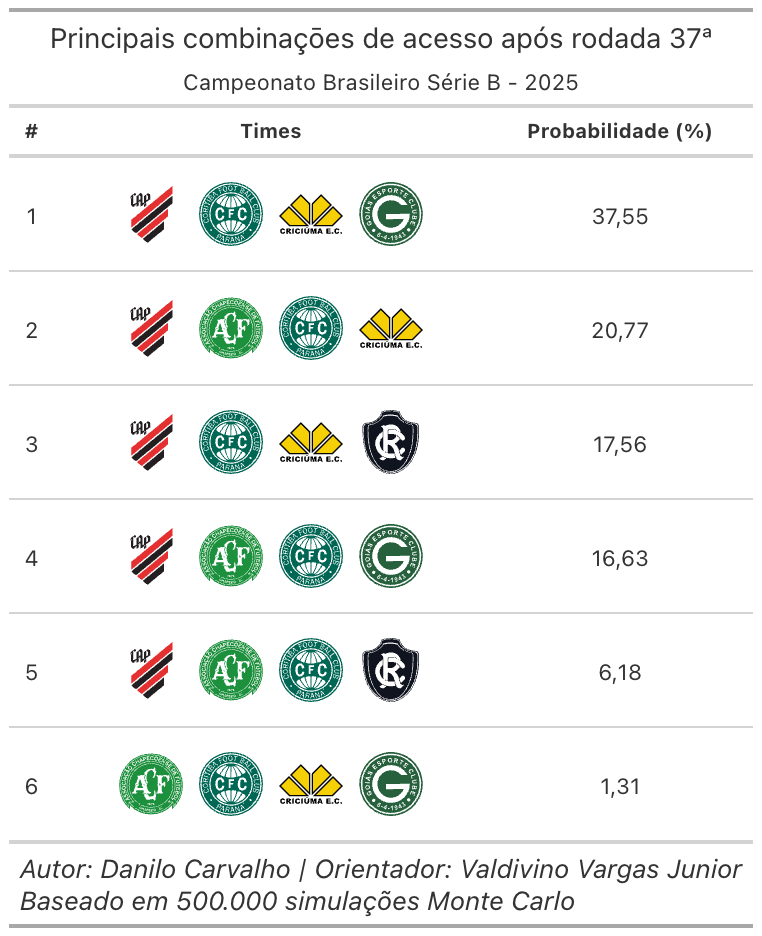The height and width of the screenshot is (936, 762).
Task: Click the Criciúma E.C. logo in row 2
Action: 391,329
